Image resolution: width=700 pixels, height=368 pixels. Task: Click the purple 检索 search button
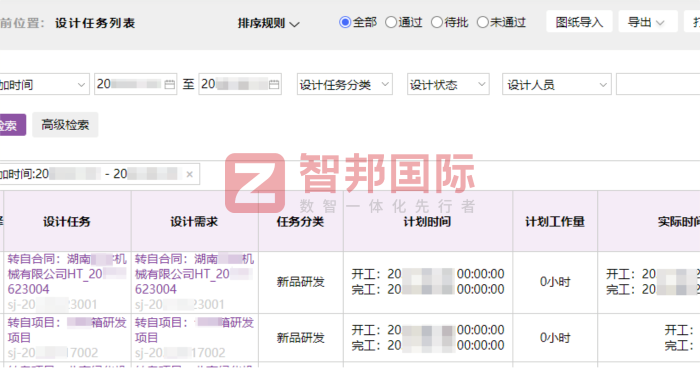coord(12,125)
